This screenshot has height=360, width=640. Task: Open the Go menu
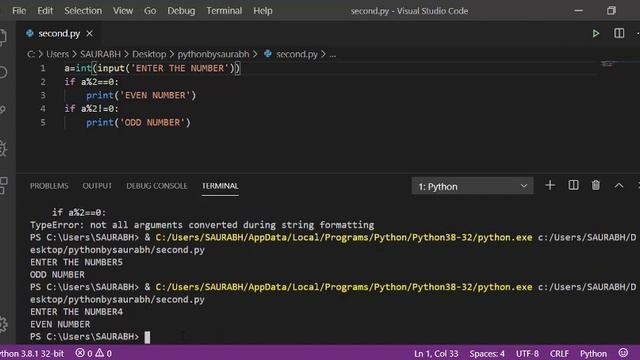(x=150, y=11)
